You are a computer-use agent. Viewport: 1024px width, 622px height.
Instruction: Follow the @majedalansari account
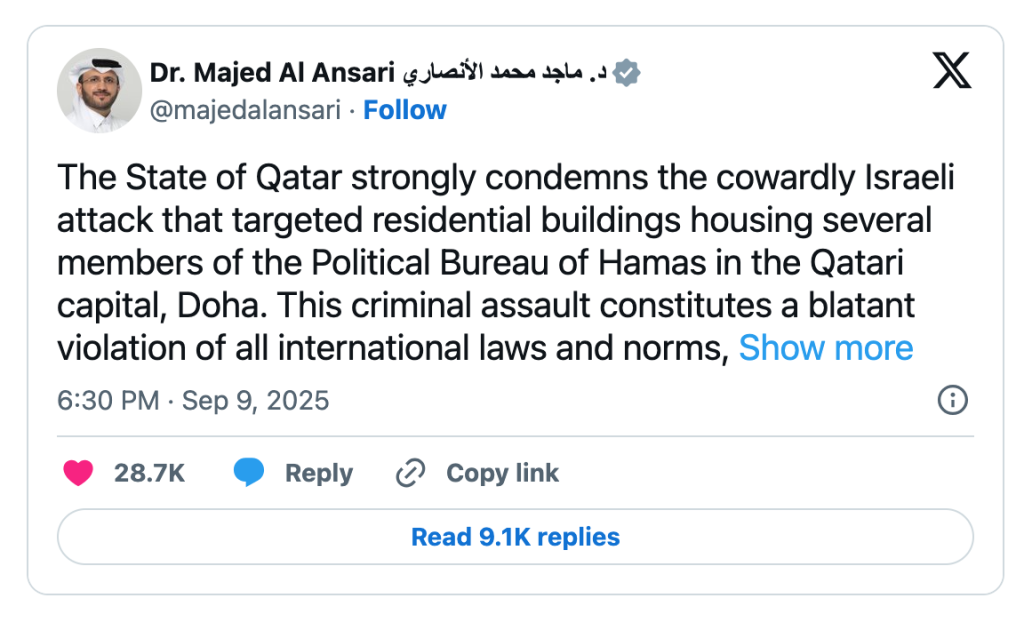pos(404,110)
